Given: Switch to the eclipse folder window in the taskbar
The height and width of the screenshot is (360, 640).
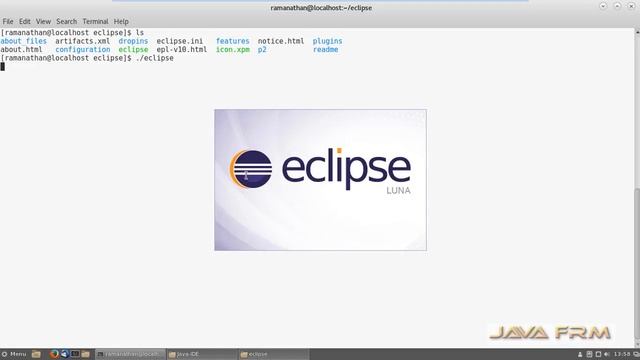Looking at the screenshot, I should [273, 354].
